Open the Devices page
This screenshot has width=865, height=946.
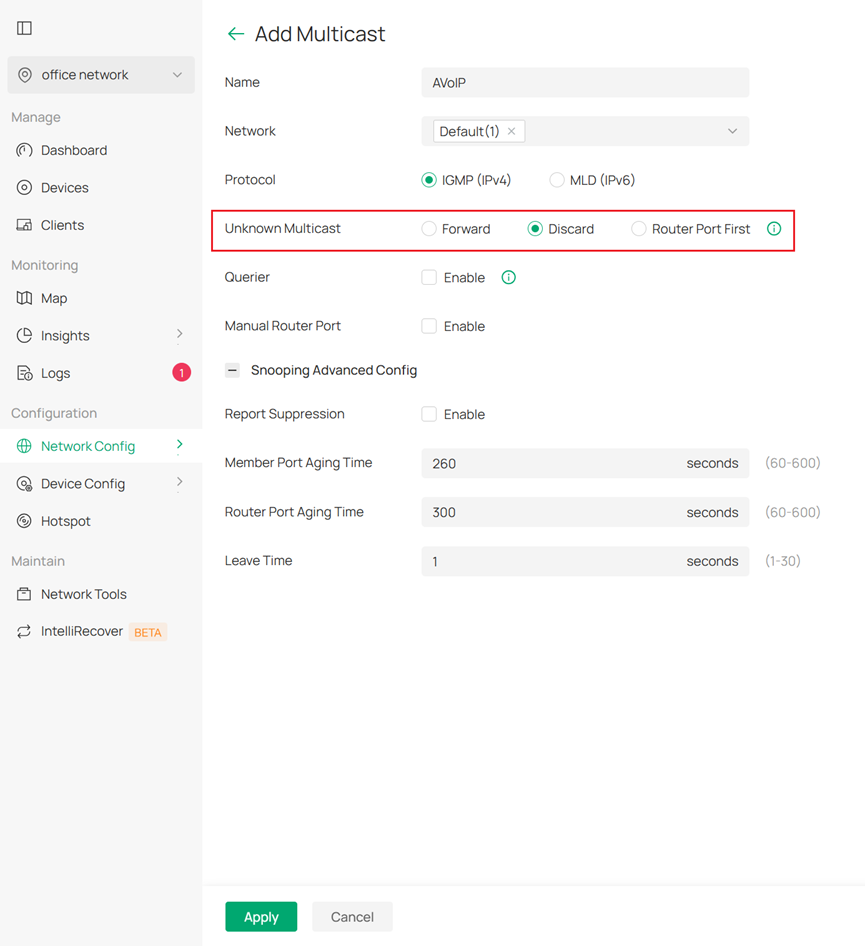[64, 187]
